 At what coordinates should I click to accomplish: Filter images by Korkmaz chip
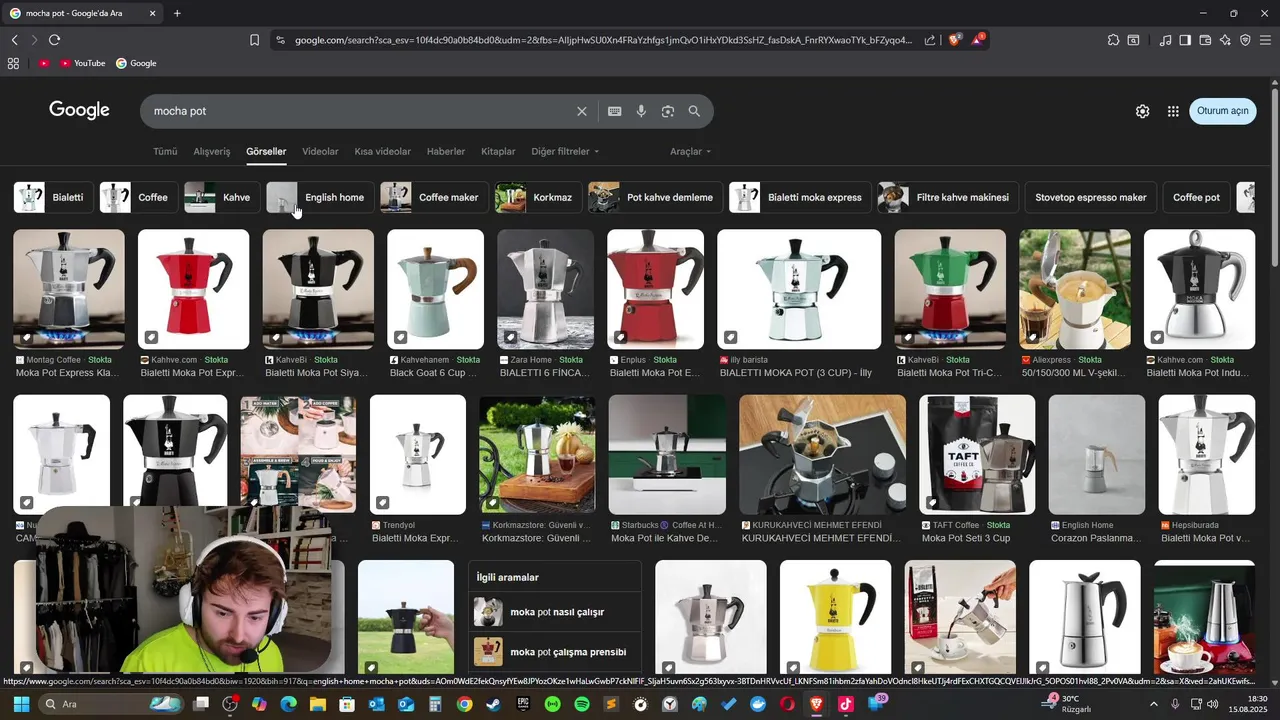pyautogui.click(x=539, y=197)
